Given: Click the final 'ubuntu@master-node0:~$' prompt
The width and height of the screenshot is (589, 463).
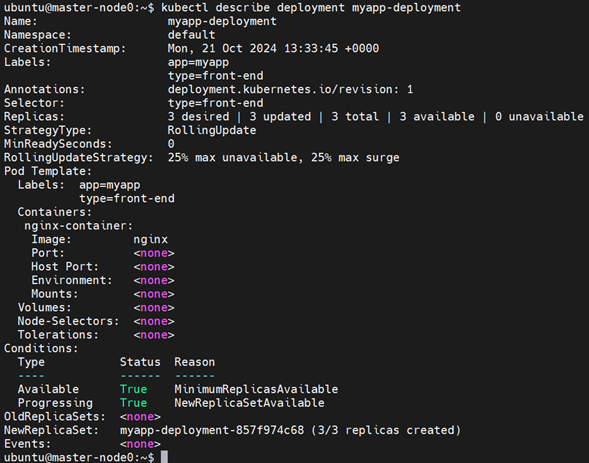Looking at the screenshot, I should (x=79, y=457).
